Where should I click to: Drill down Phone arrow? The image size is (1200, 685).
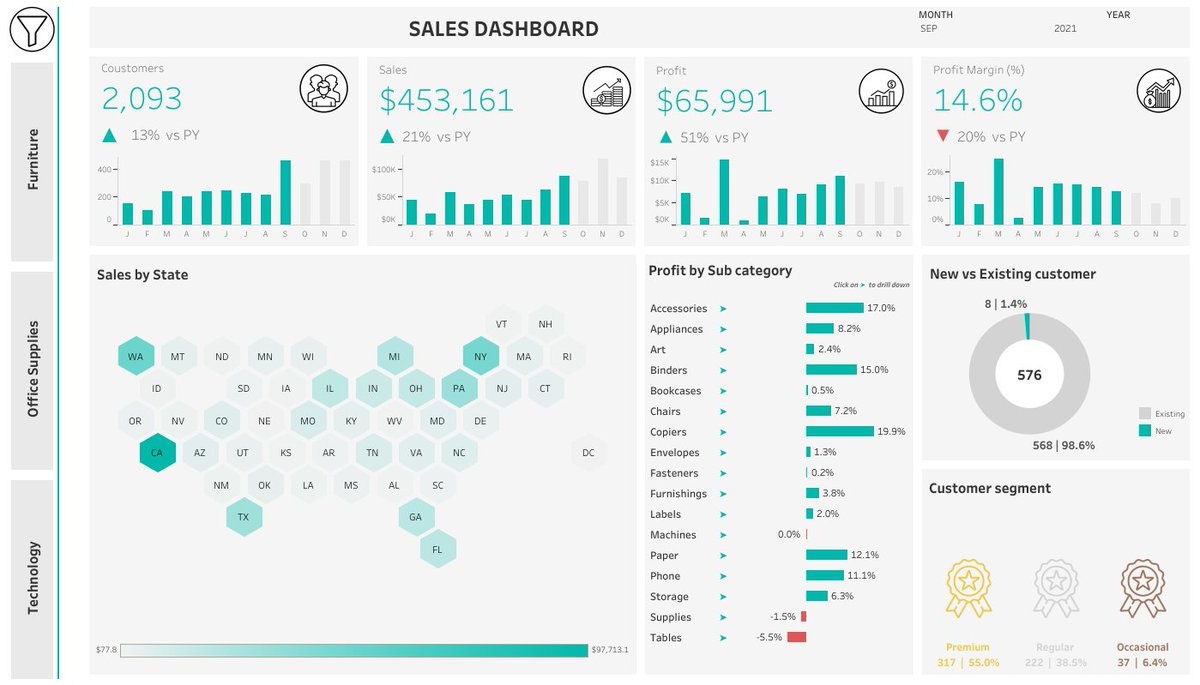click(723, 576)
